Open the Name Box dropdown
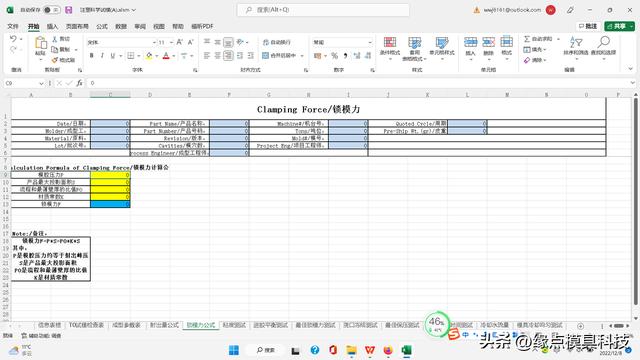640x360 pixels. tap(41, 83)
